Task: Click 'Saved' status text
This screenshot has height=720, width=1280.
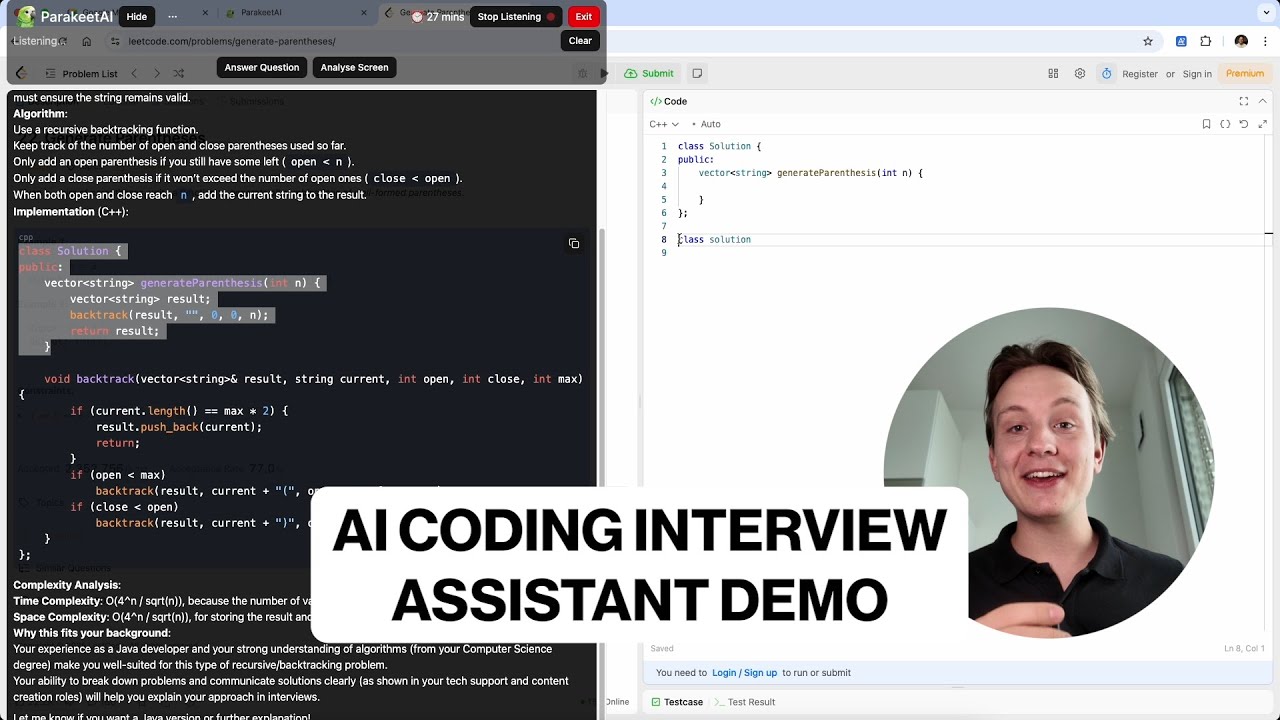Action: [x=662, y=649]
